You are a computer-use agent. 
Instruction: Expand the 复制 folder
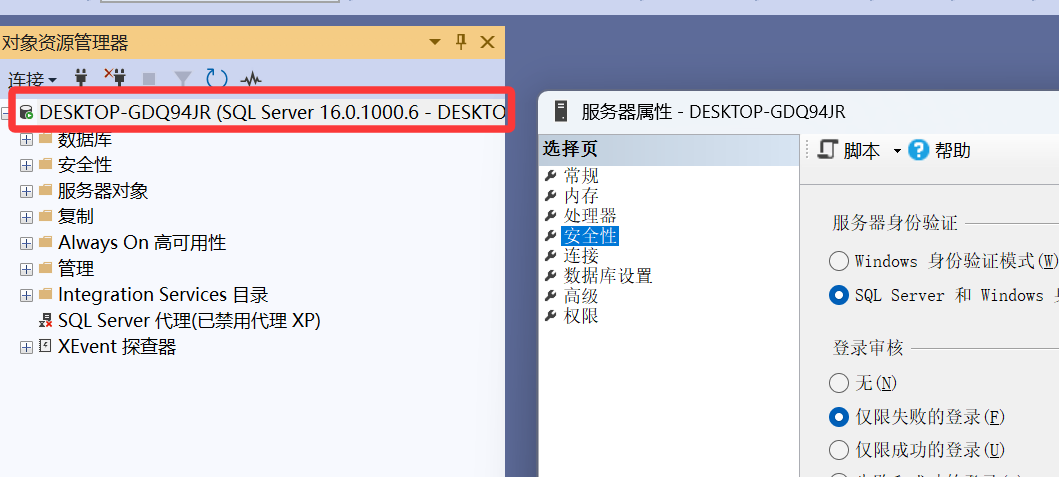[26, 217]
